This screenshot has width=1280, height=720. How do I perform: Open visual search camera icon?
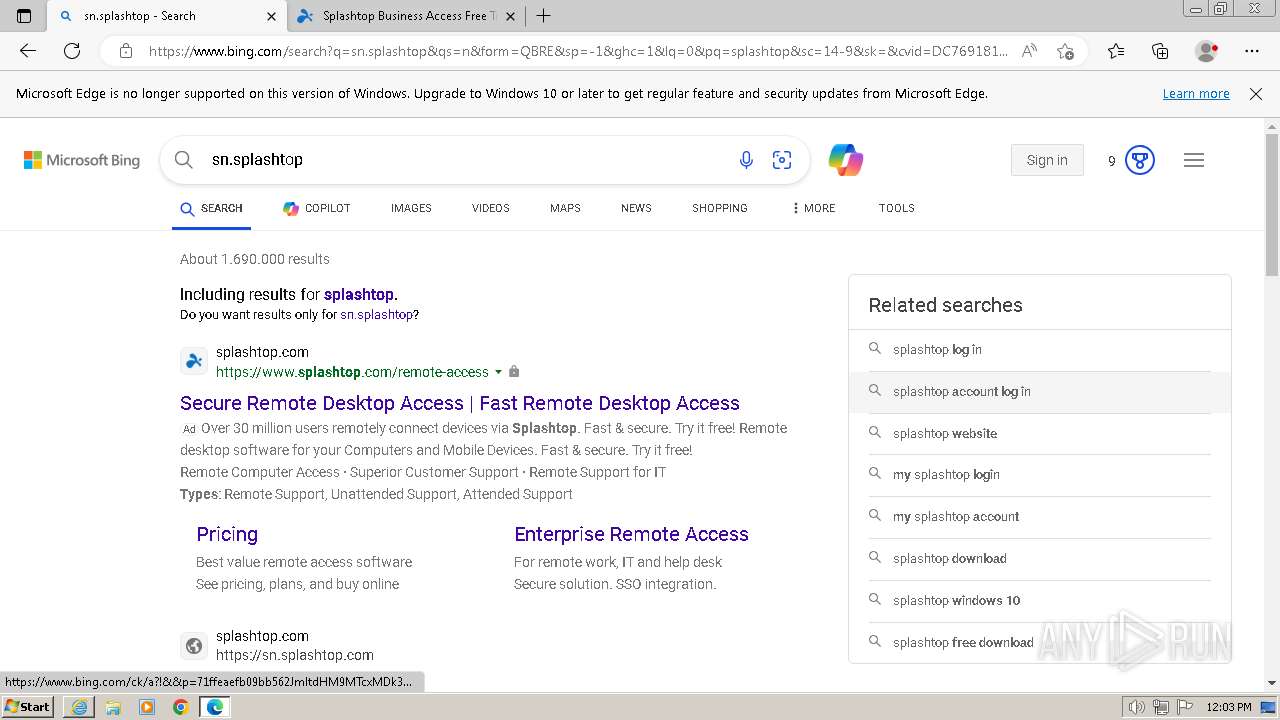(x=782, y=160)
